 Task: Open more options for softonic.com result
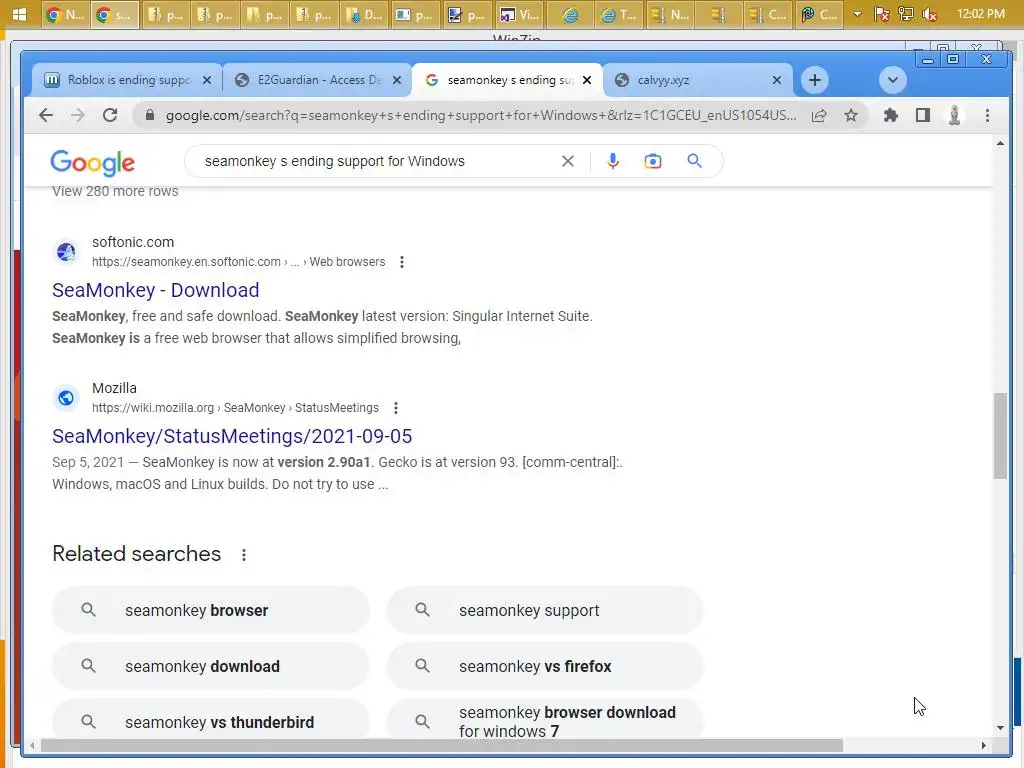pos(402,262)
